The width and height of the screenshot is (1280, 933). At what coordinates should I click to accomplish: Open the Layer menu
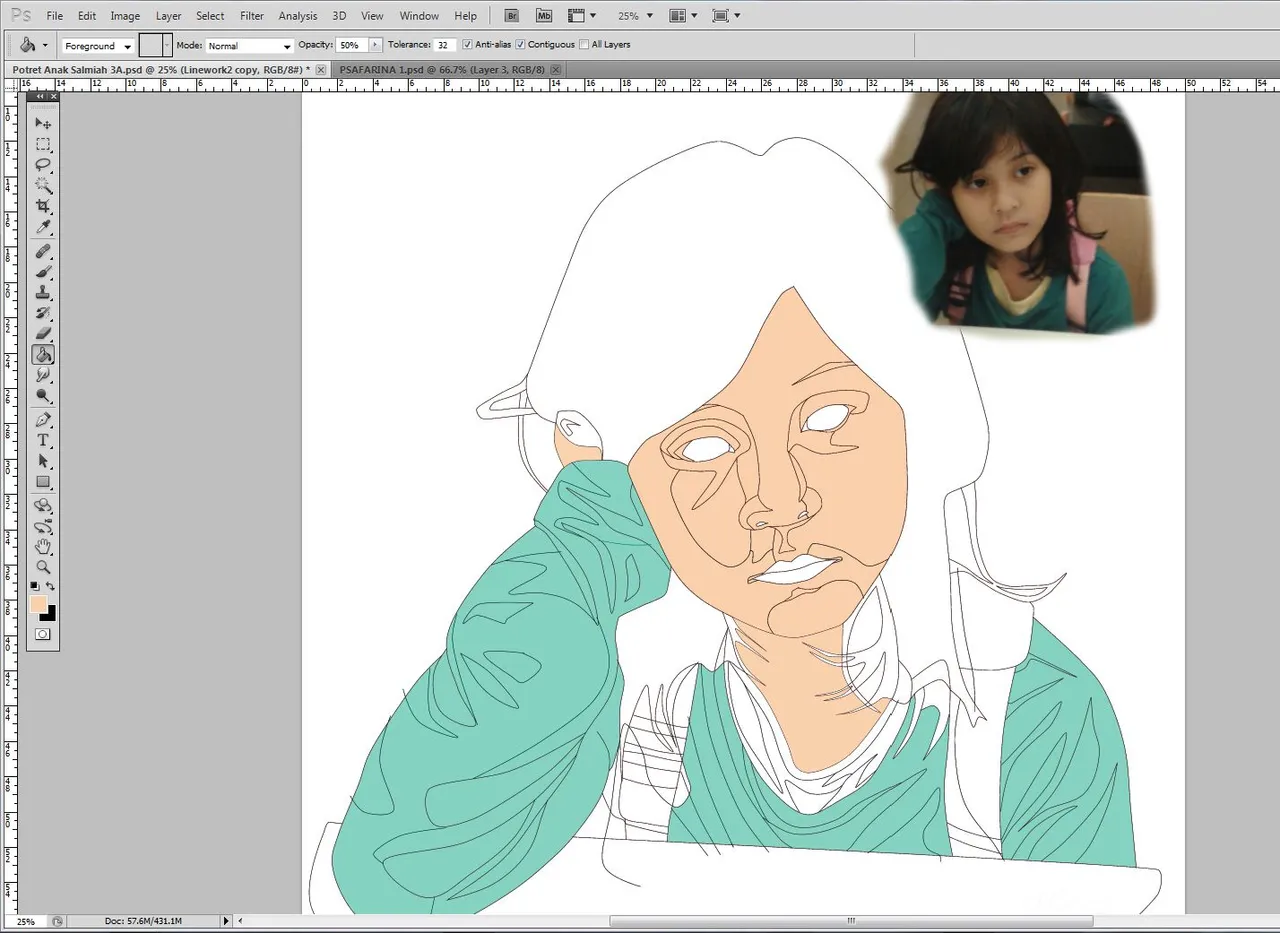(168, 16)
